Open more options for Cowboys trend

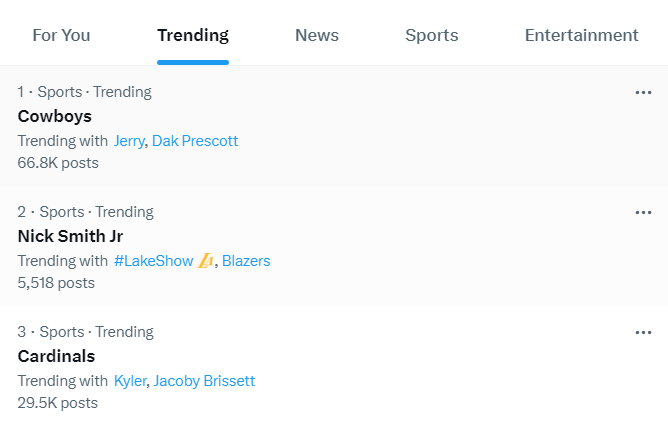643,93
